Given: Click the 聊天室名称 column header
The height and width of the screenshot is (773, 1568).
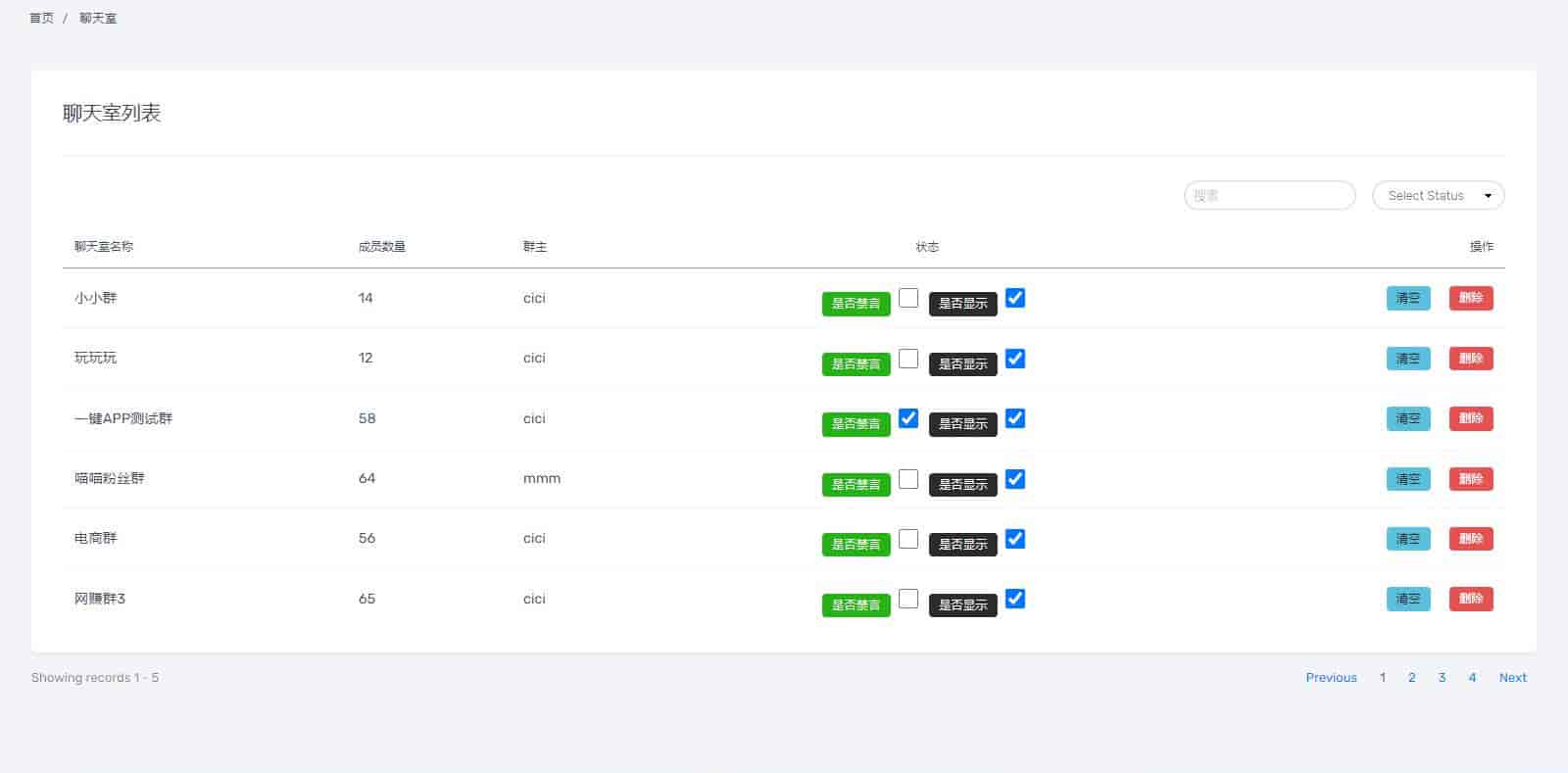Looking at the screenshot, I should (x=104, y=247).
